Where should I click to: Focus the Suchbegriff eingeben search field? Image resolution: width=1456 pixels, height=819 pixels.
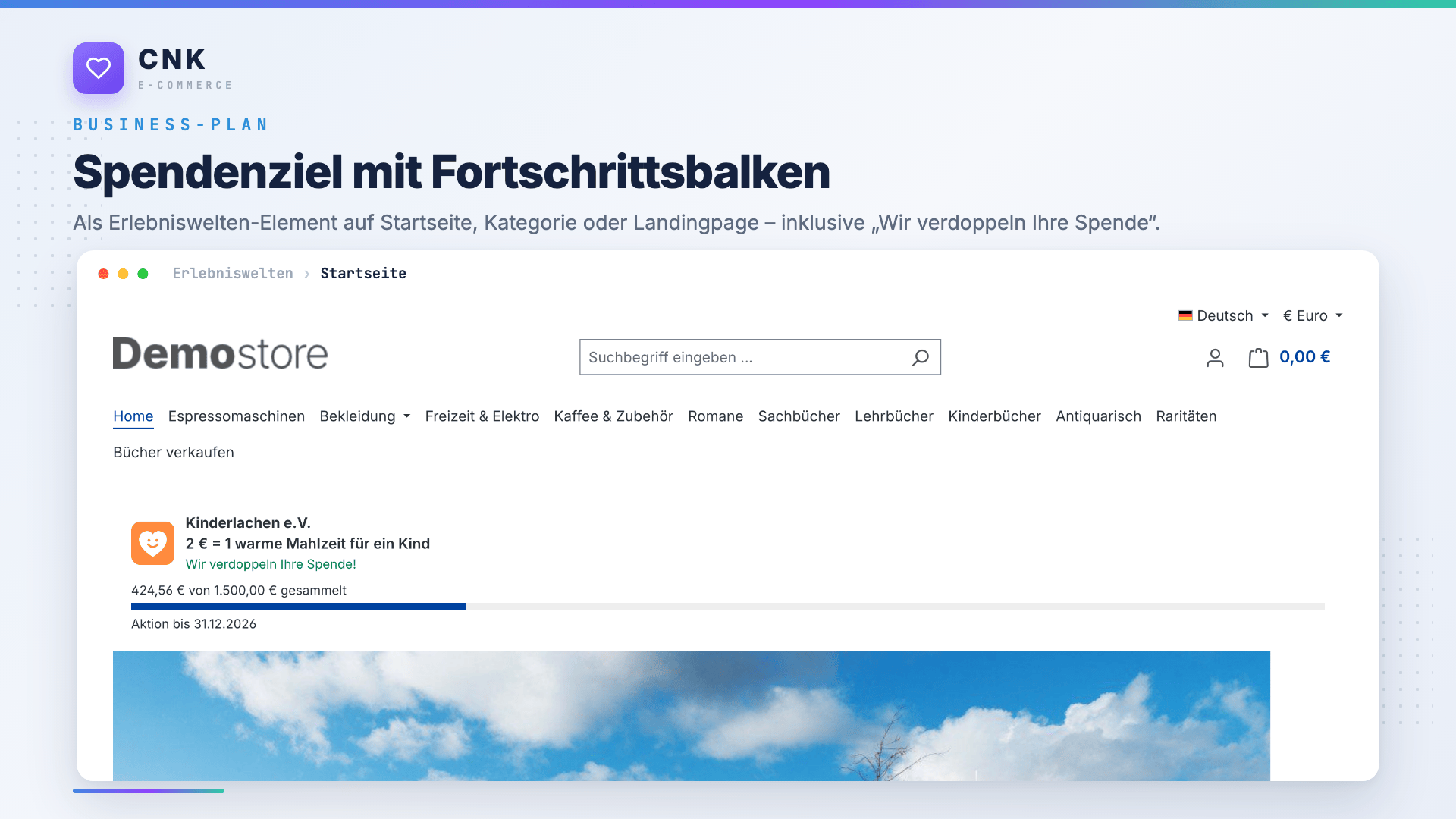point(760,357)
